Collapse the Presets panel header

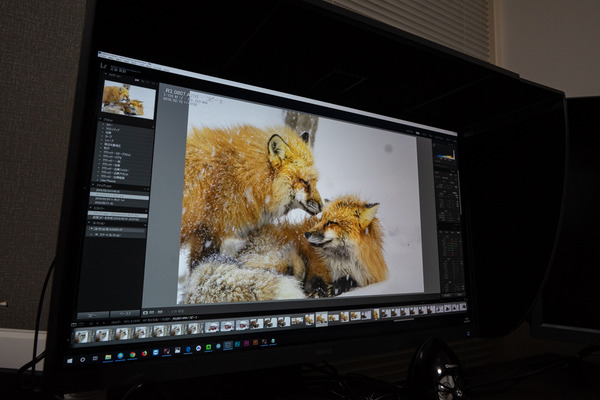[x=101, y=119]
